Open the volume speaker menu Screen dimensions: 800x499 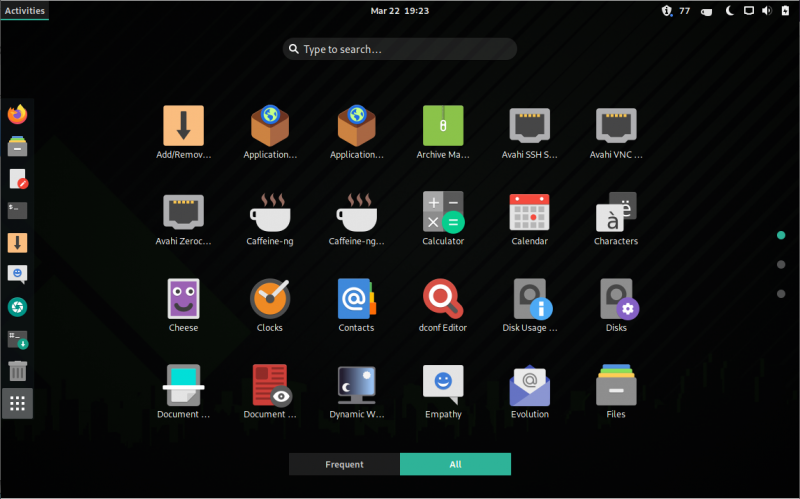click(x=766, y=11)
